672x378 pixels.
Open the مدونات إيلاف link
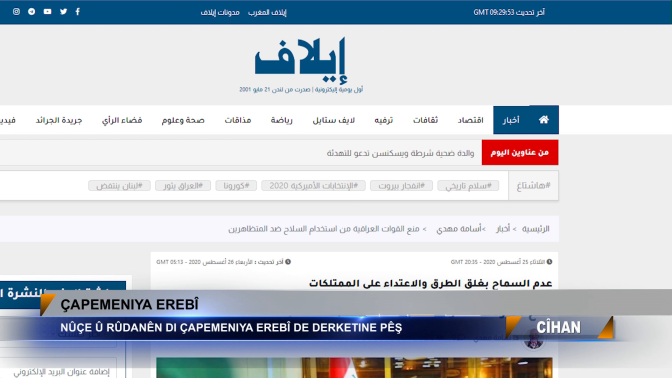pyautogui.click(x=220, y=12)
